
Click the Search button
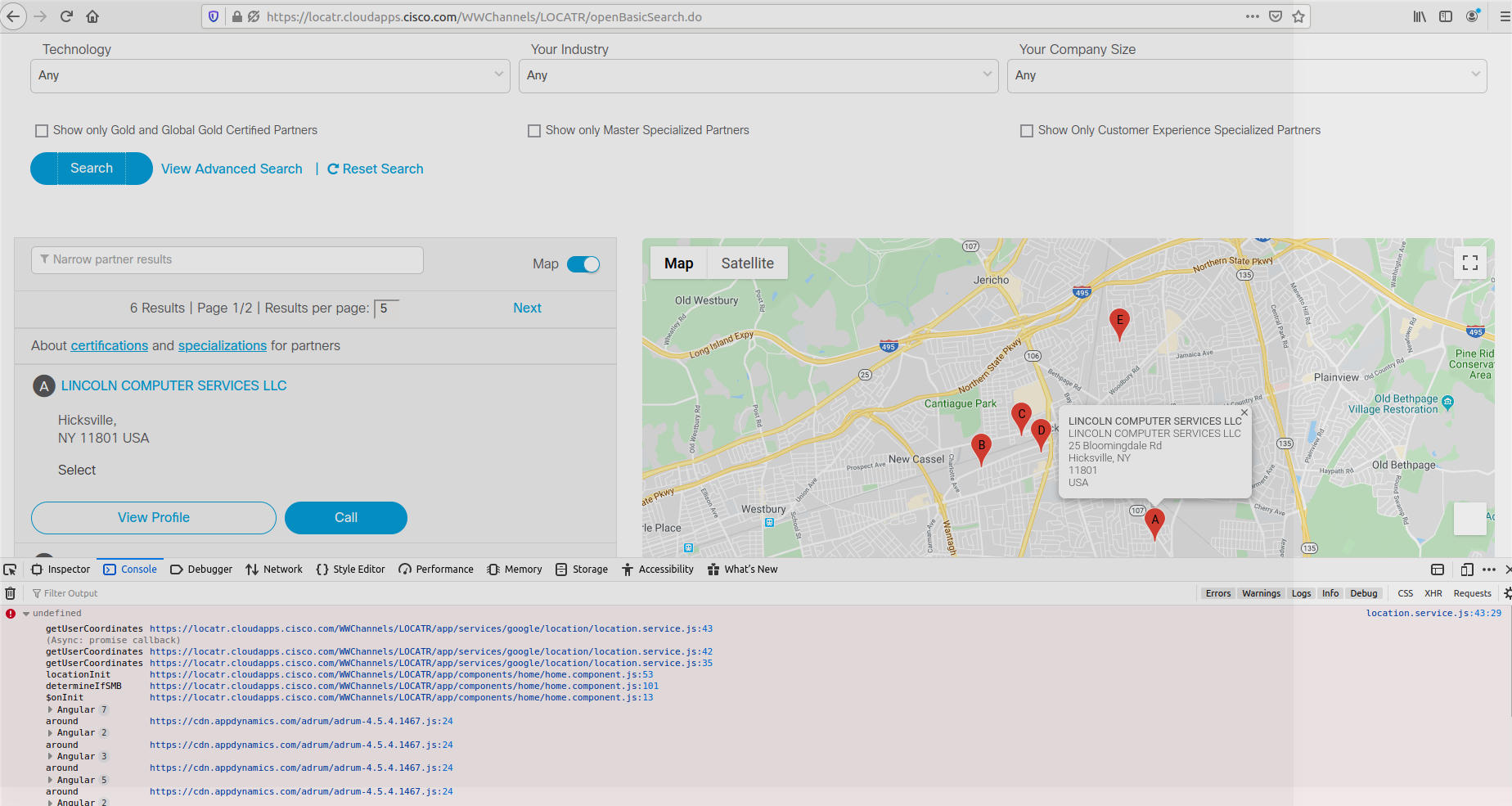point(91,168)
